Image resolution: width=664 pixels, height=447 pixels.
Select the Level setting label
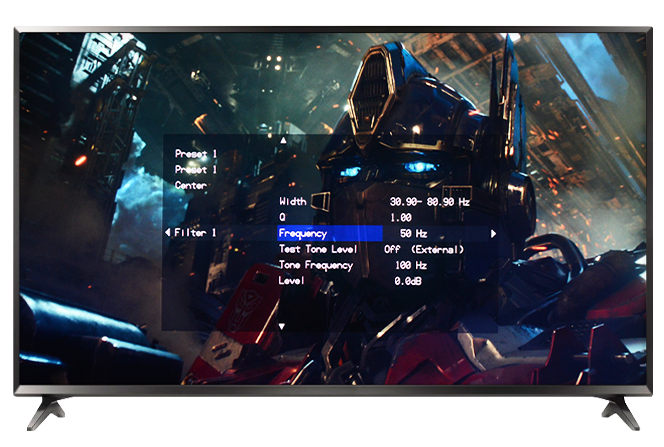pos(293,281)
